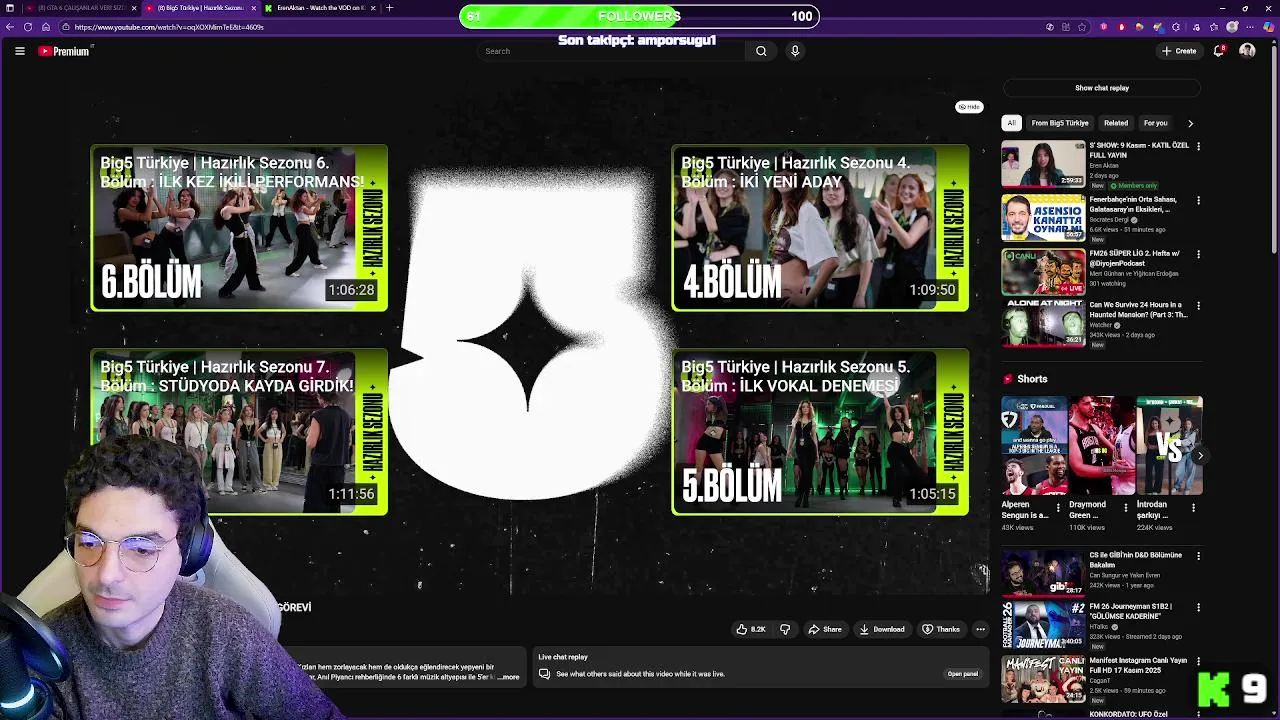
Task: Open browser extensions puzzle icon
Action: point(1175,27)
